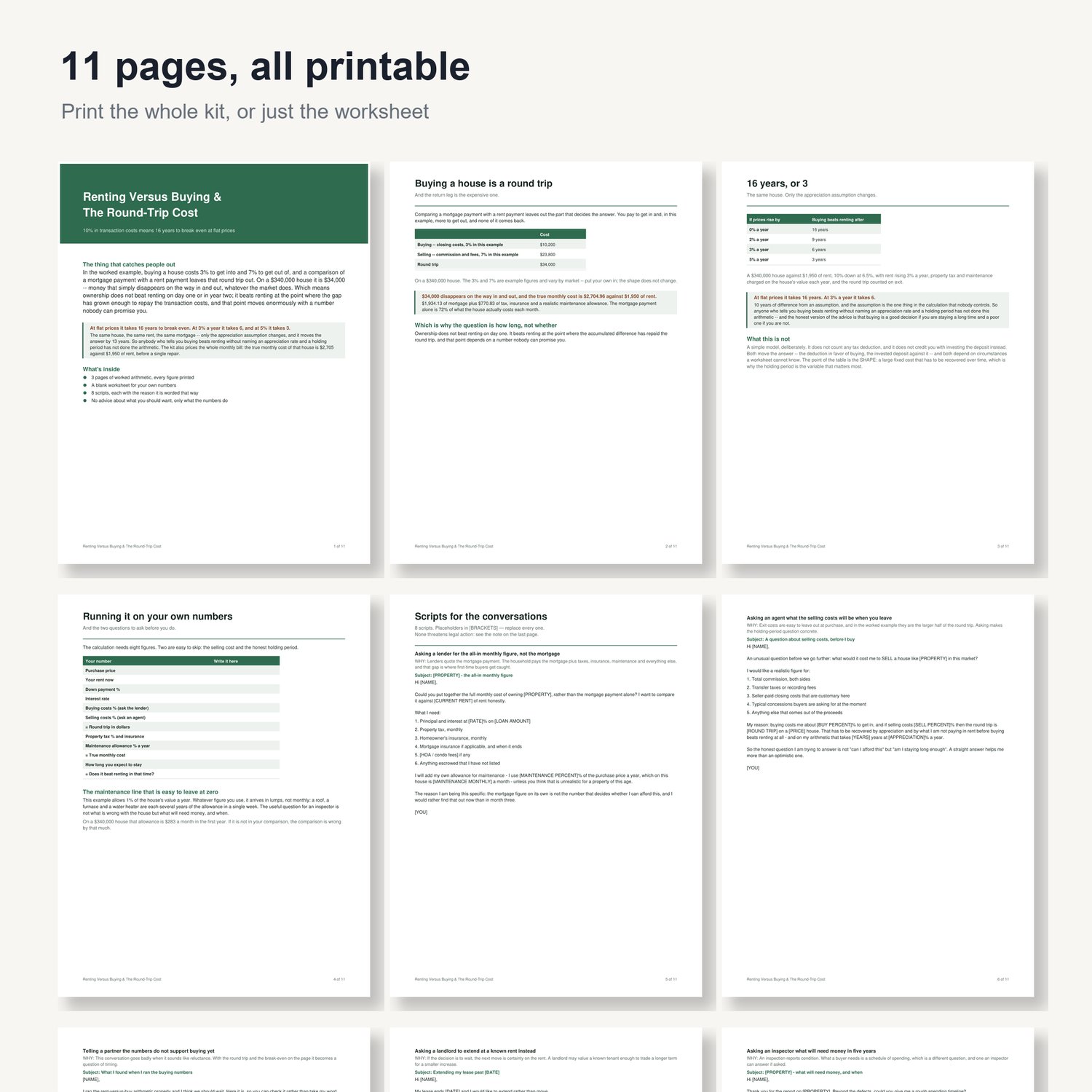Click the '= True monthly cost' worksheet row

pyautogui.click(x=181, y=755)
